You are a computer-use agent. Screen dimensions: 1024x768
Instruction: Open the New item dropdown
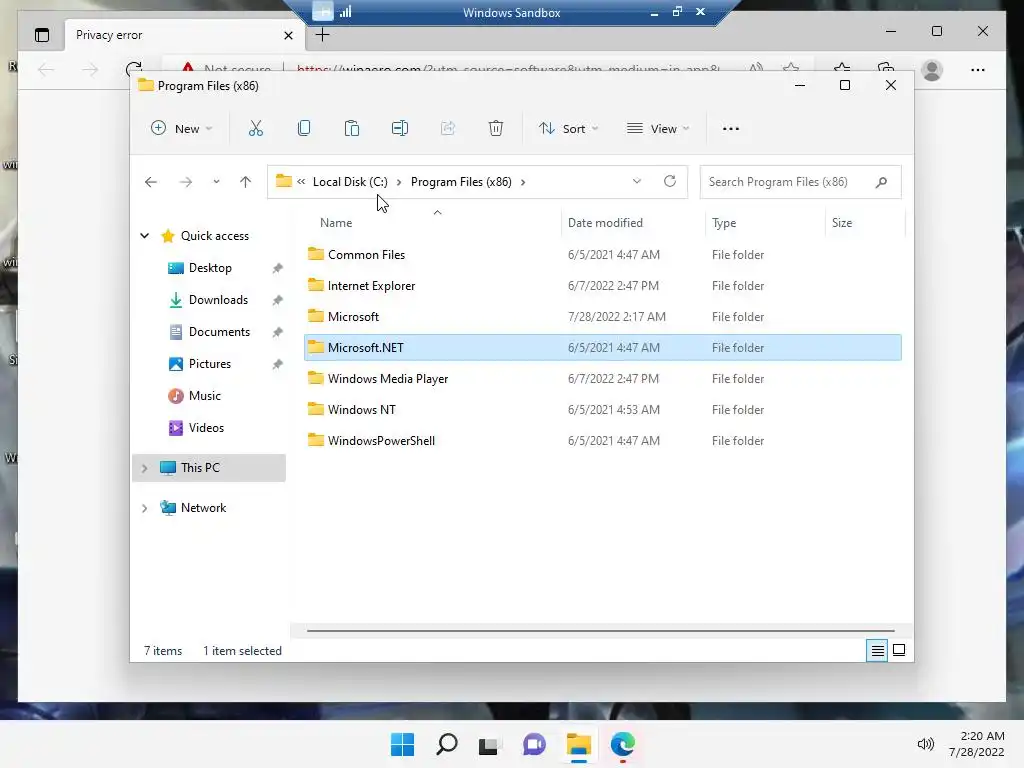pyautogui.click(x=182, y=129)
